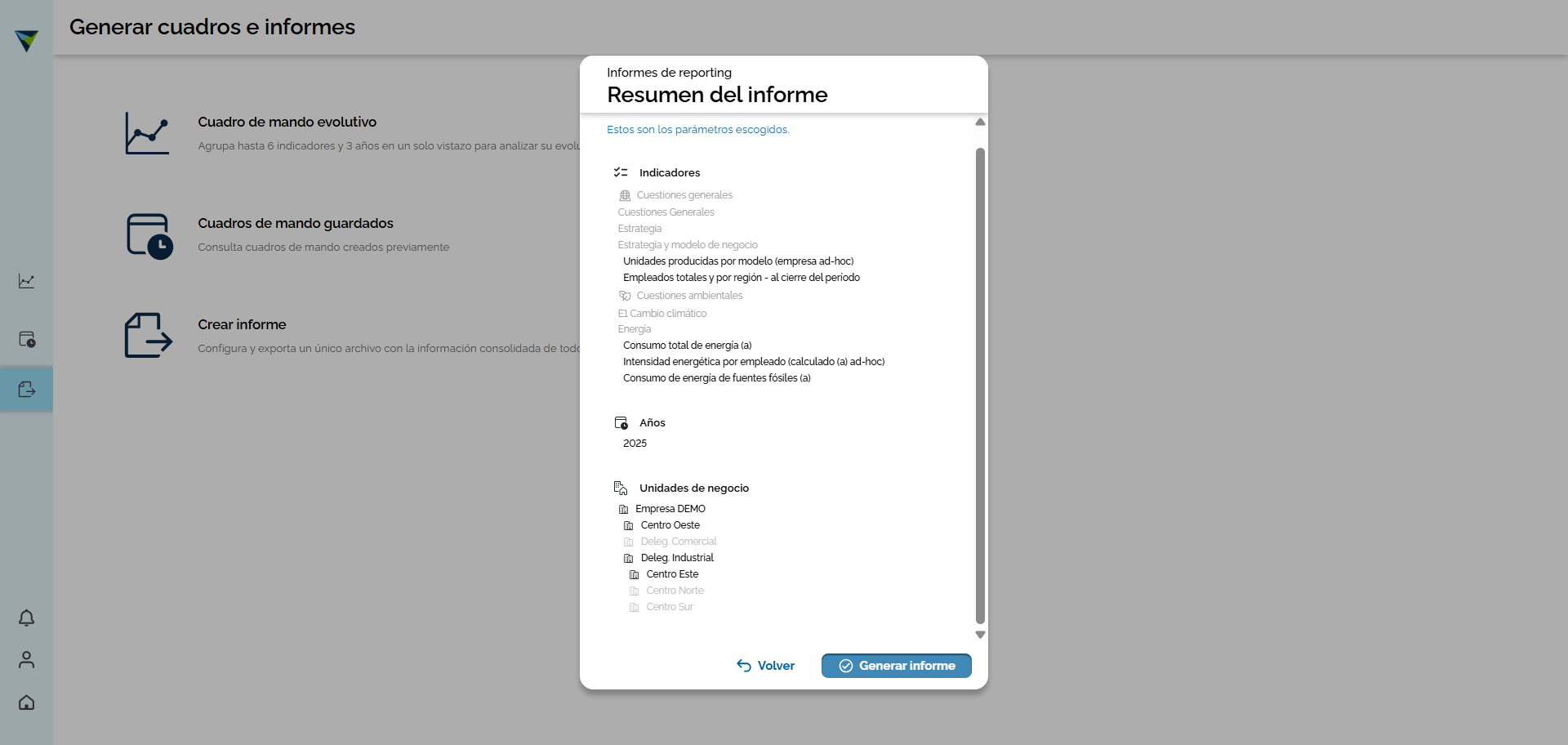Click the Cuadros de mando guardados calendar icon
This screenshot has height=745, width=1568.
pos(149,235)
